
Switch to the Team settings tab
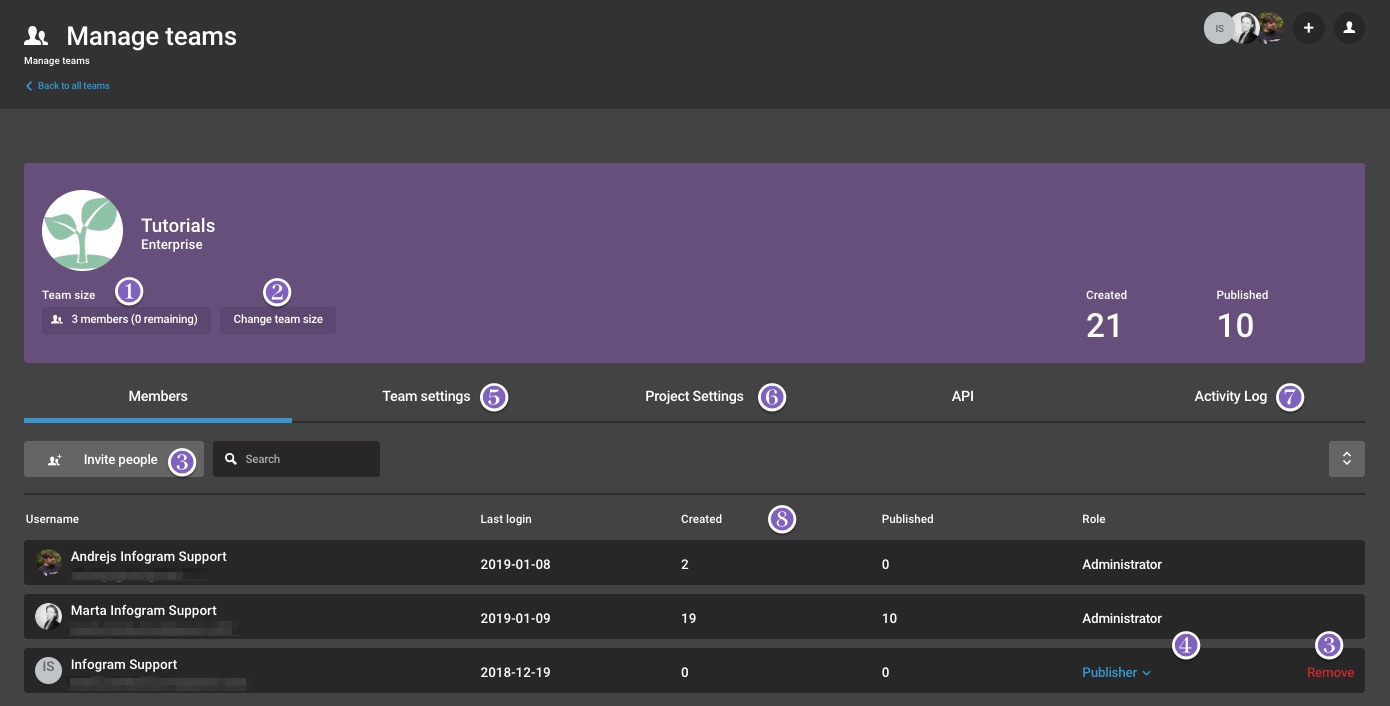426,397
